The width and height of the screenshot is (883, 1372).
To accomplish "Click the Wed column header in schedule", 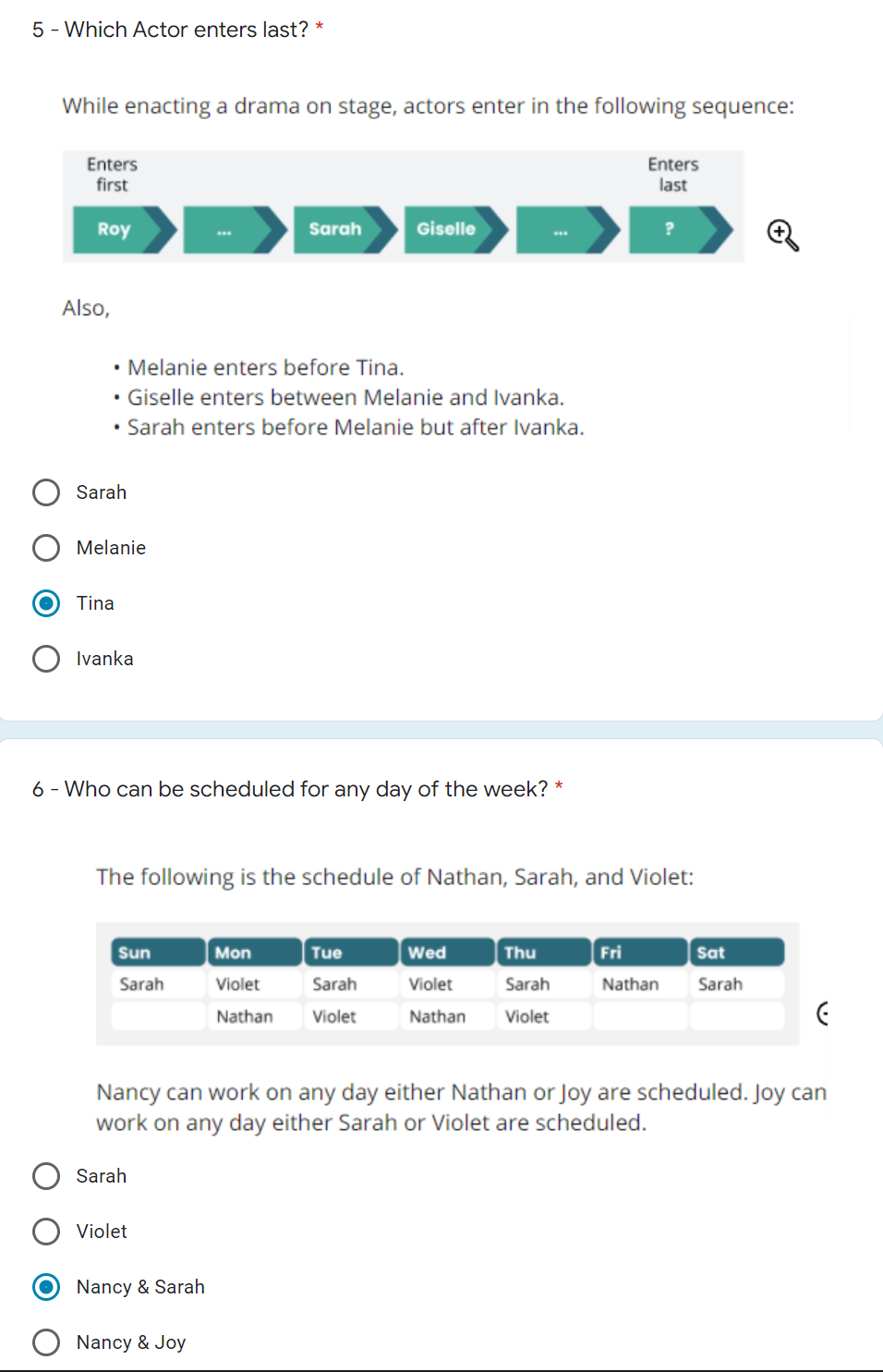I will pos(447,953).
